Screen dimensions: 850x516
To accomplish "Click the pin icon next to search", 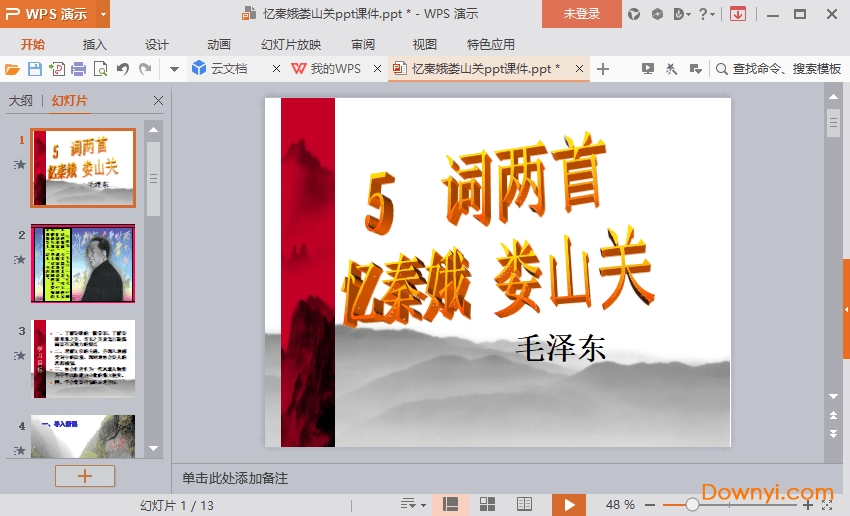I will click(x=671, y=69).
